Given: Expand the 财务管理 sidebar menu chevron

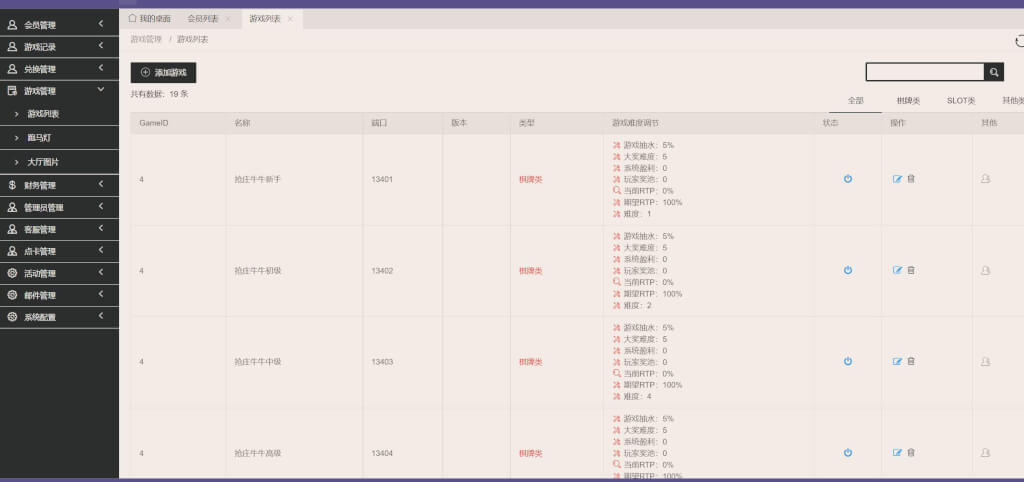Looking at the screenshot, I should pos(101,184).
